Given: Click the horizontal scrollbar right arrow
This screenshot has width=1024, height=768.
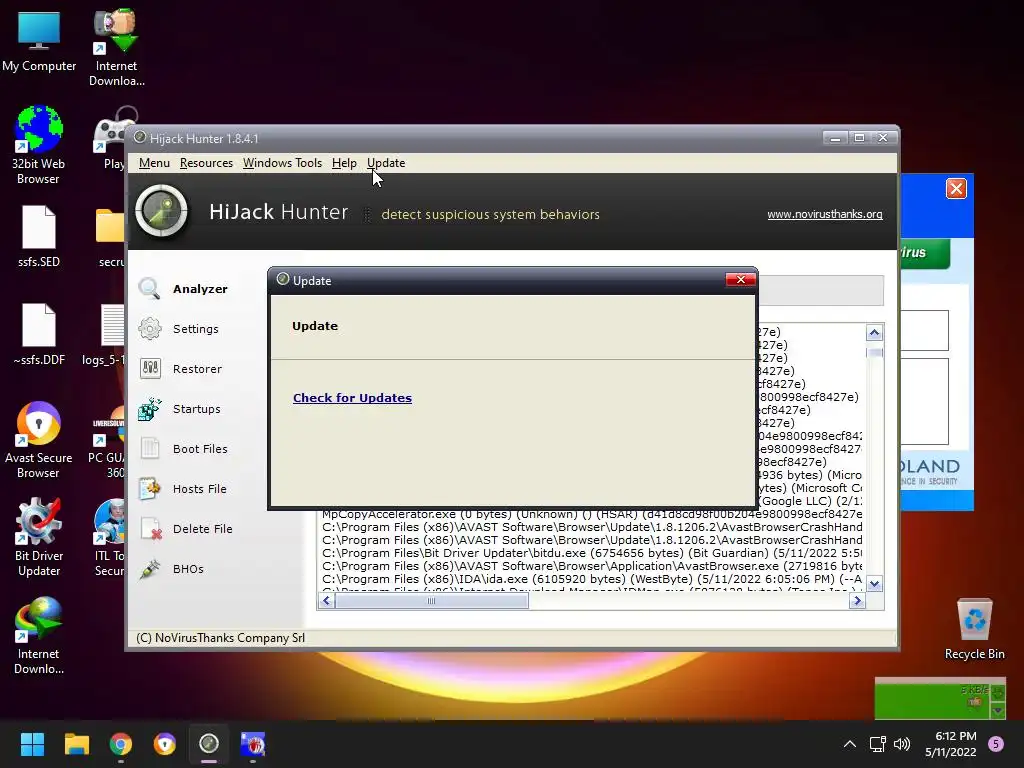Looking at the screenshot, I should coord(857,601).
